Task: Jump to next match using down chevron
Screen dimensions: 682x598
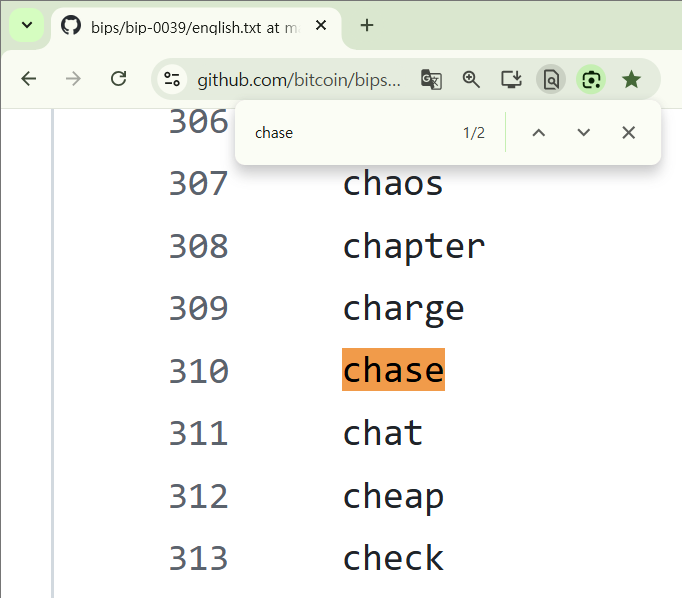Action: pyautogui.click(x=584, y=133)
